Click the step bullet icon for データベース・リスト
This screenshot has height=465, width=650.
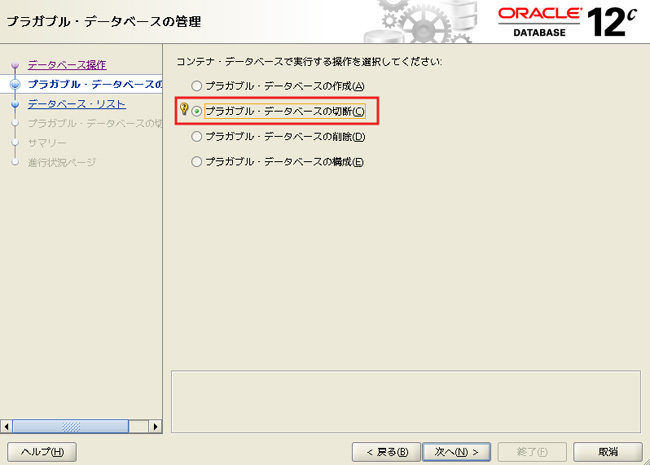coord(14,103)
